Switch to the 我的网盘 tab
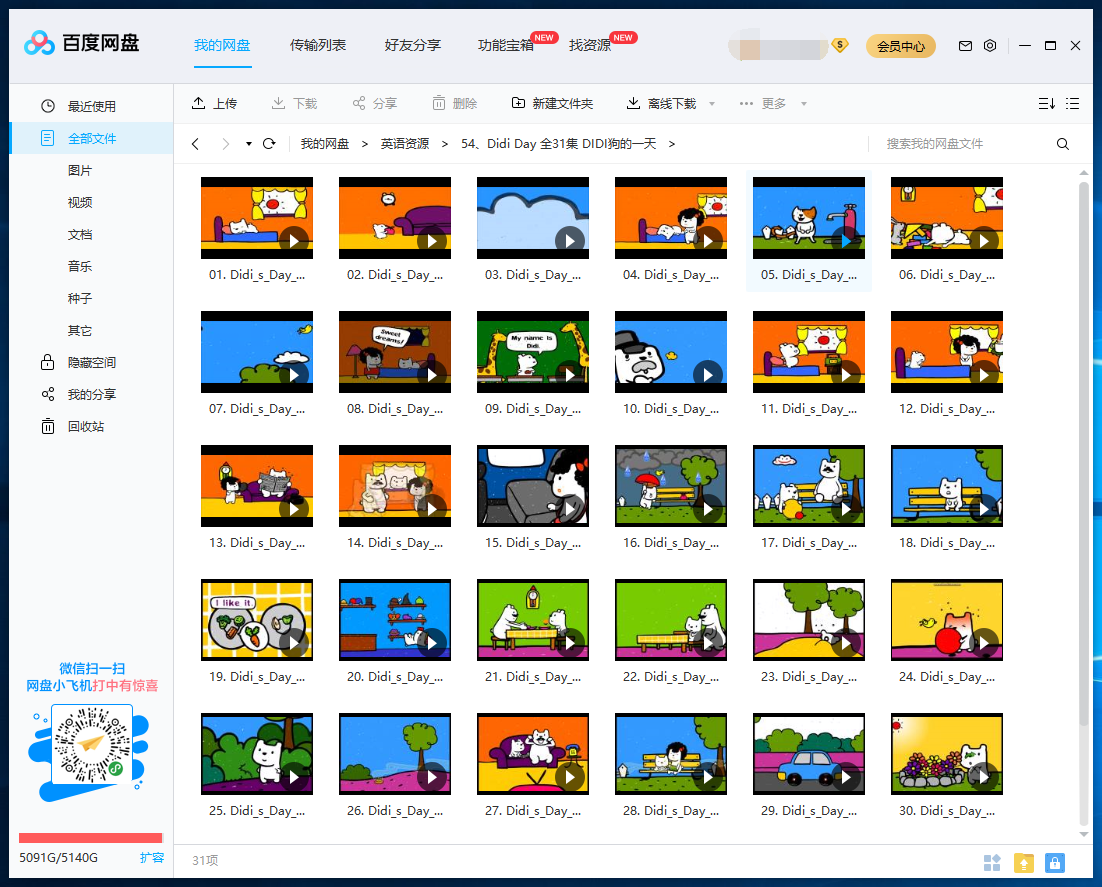Screen dimensions: 1102x887 point(222,46)
